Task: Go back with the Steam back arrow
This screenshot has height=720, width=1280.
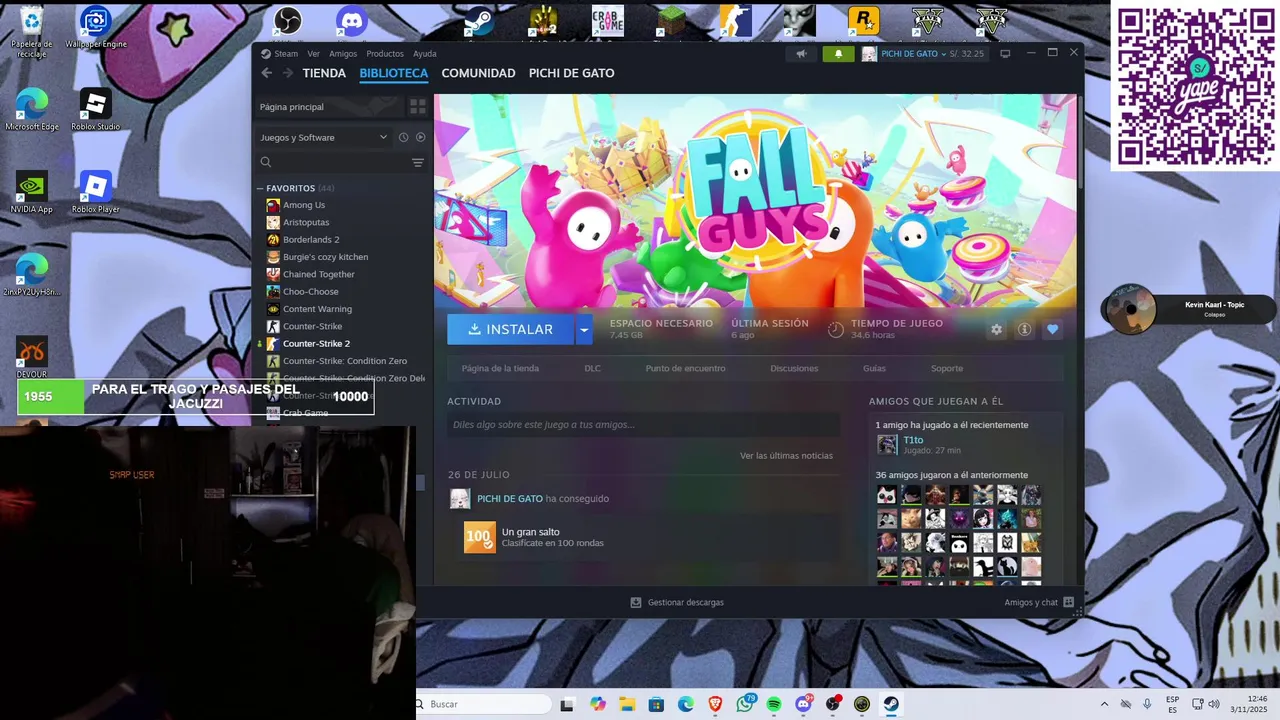Action: [266, 73]
